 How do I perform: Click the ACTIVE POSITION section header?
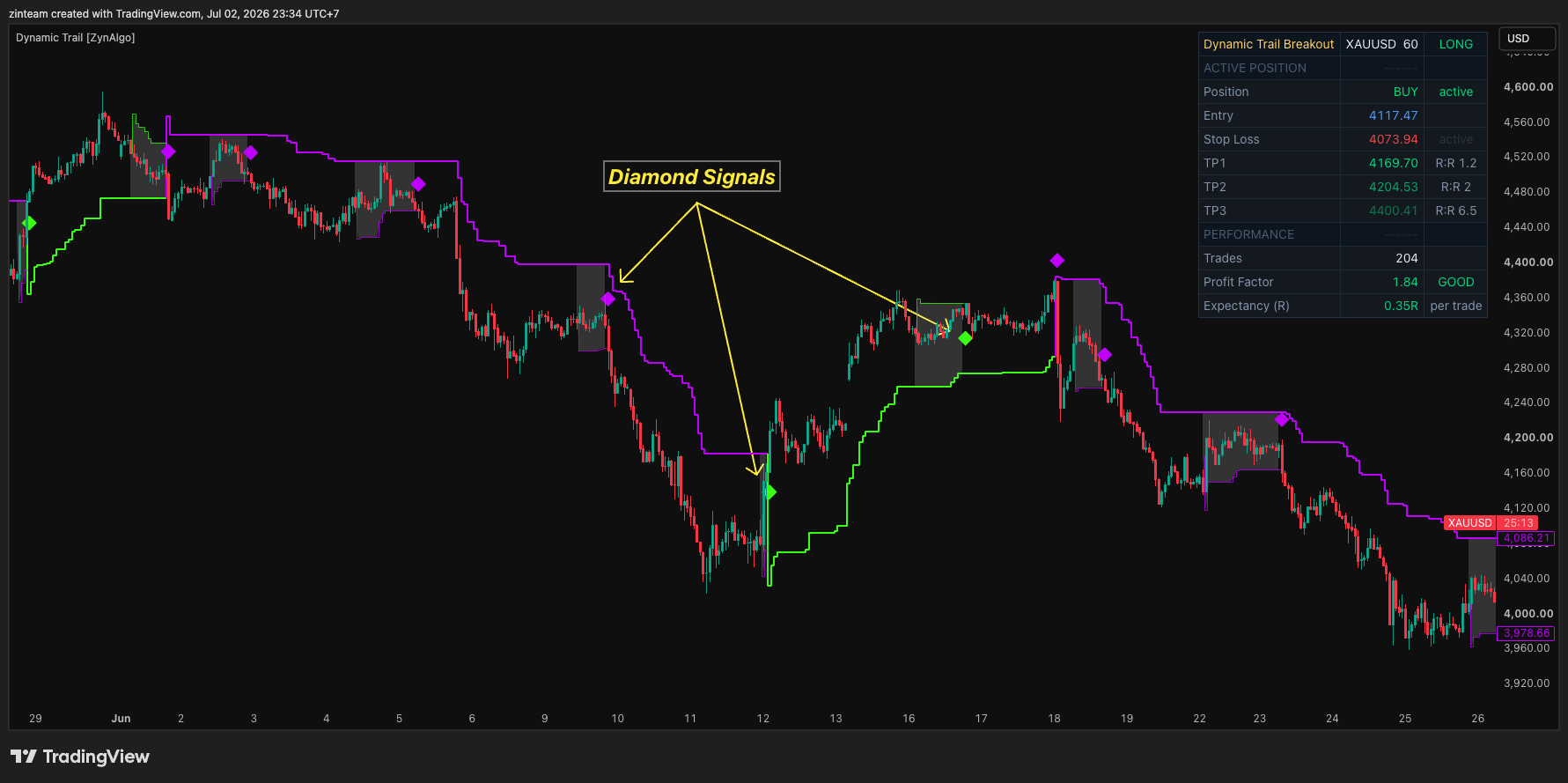click(x=1255, y=68)
